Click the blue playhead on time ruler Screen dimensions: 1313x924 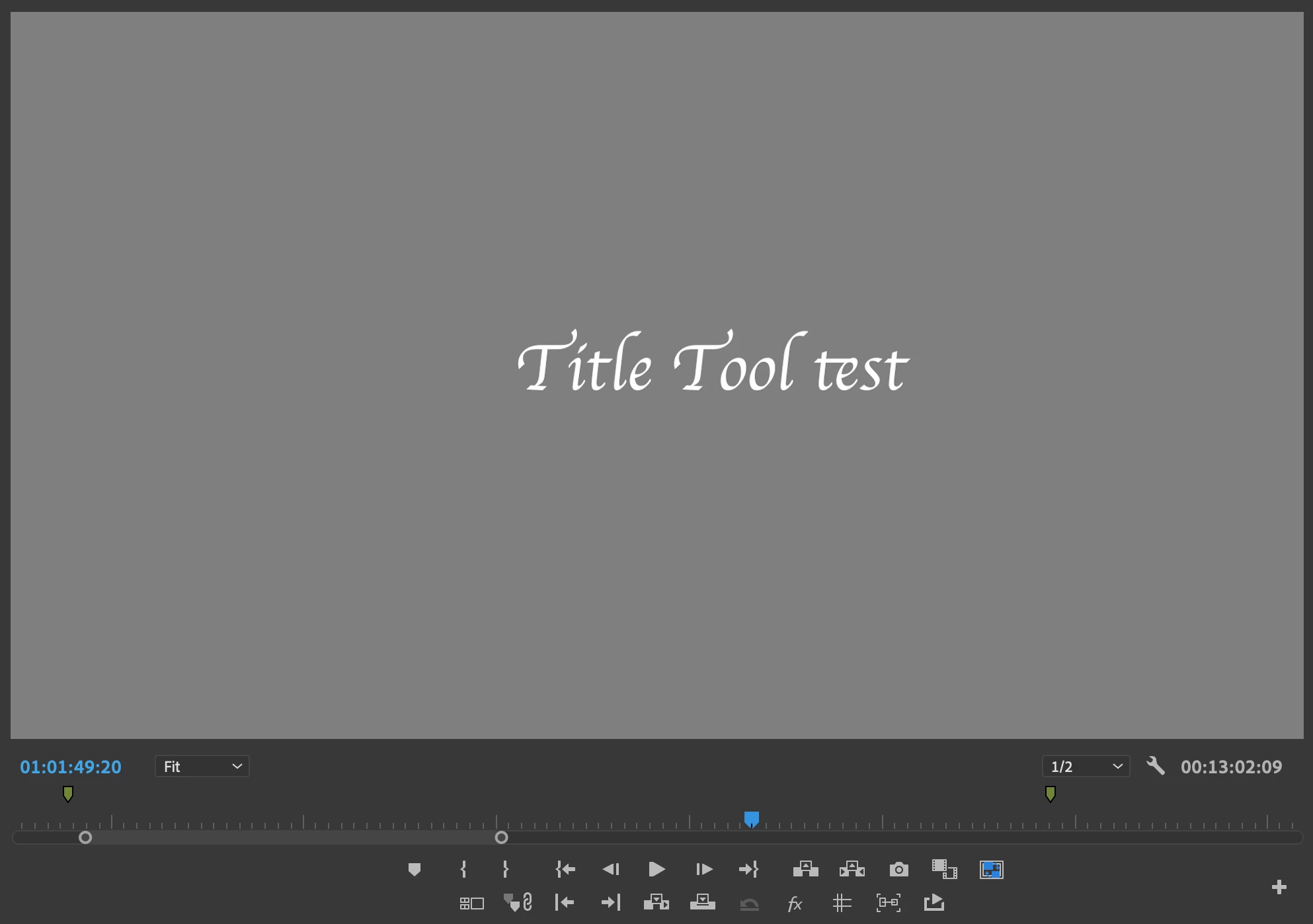click(x=751, y=819)
